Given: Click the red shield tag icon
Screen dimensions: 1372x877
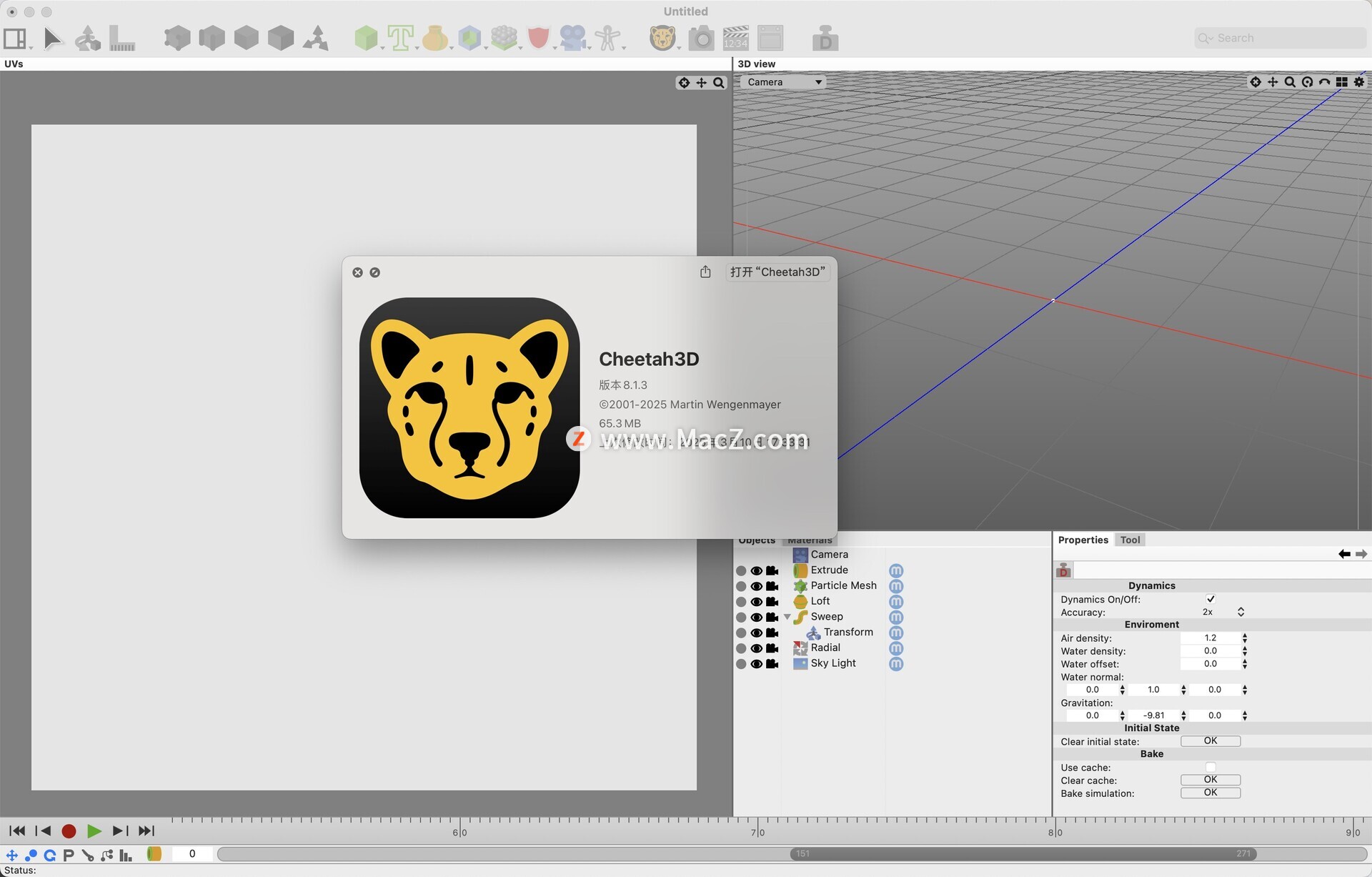Looking at the screenshot, I should [538, 38].
